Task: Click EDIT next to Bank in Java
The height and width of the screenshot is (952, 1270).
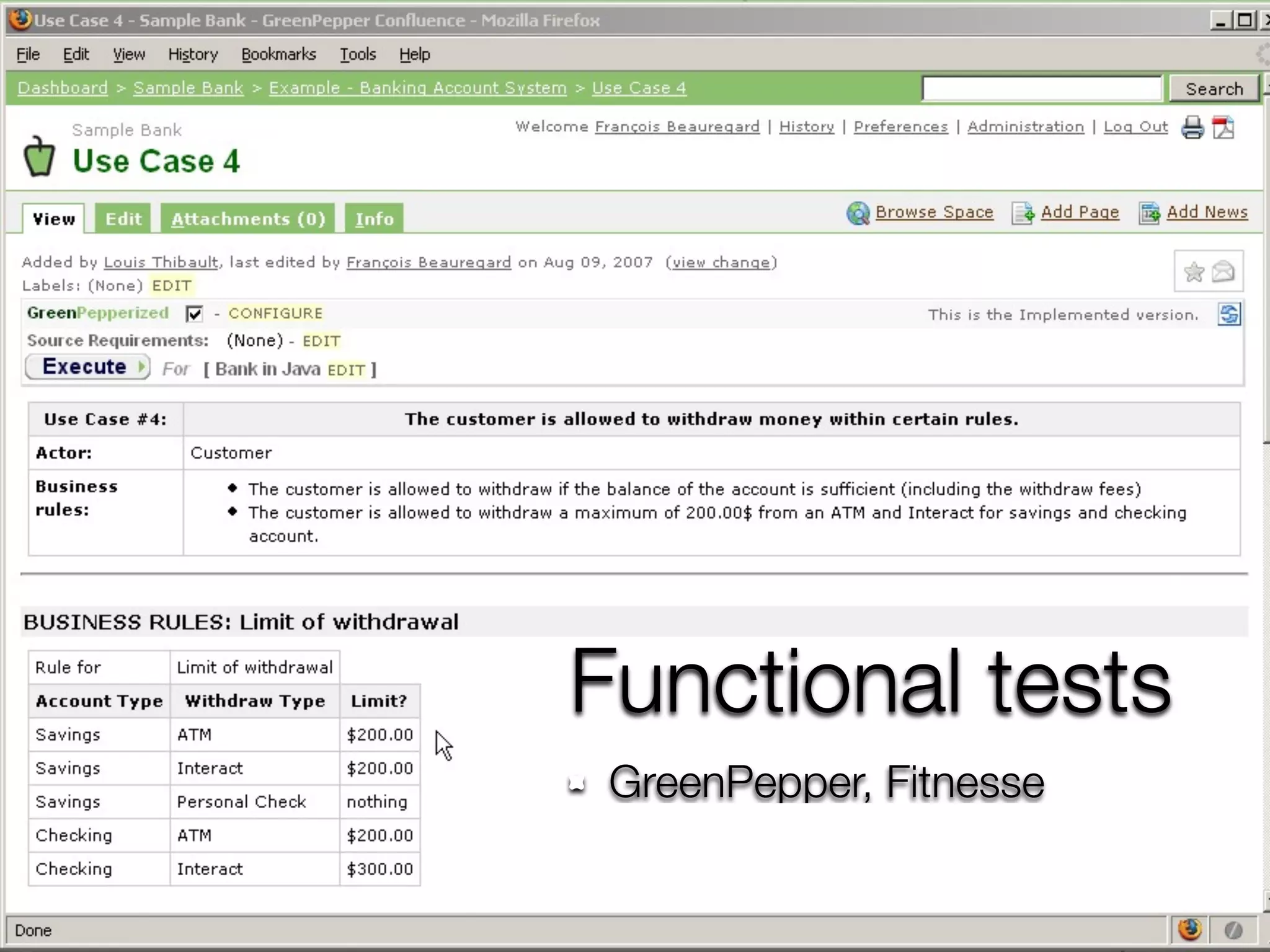Action: (x=346, y=370)
